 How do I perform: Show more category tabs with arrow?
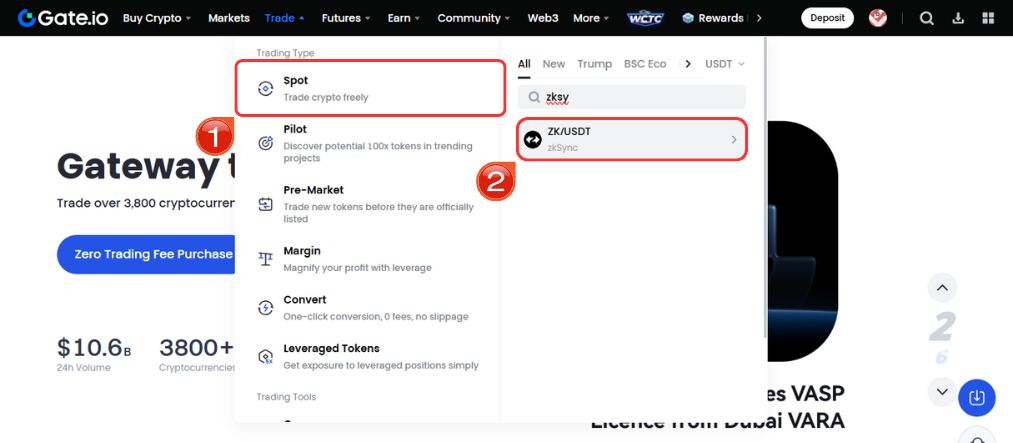(x=688, y=64)
